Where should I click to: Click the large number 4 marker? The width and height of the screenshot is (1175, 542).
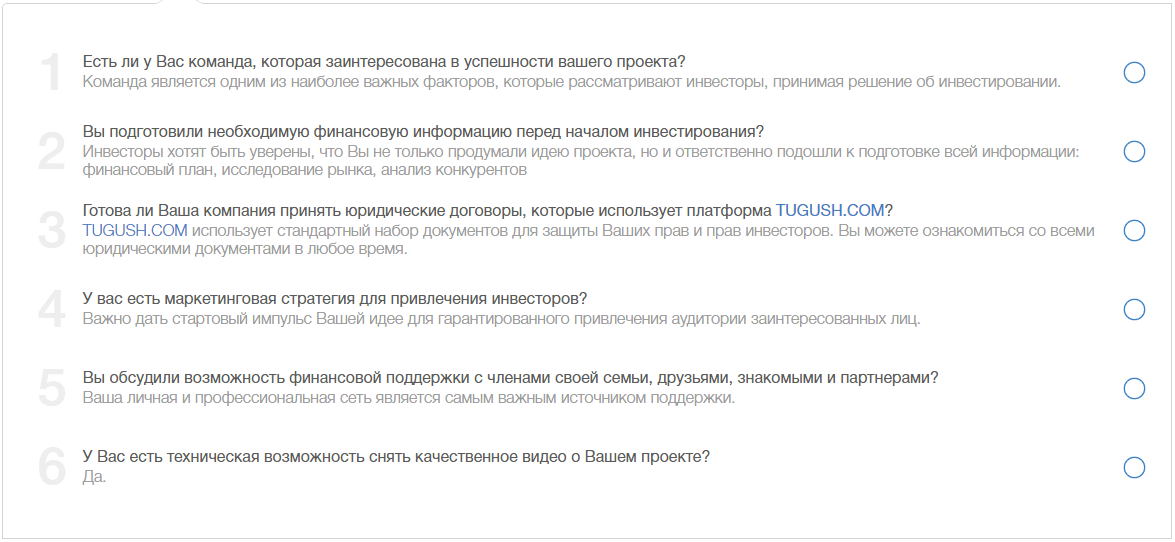click(52, 310)
